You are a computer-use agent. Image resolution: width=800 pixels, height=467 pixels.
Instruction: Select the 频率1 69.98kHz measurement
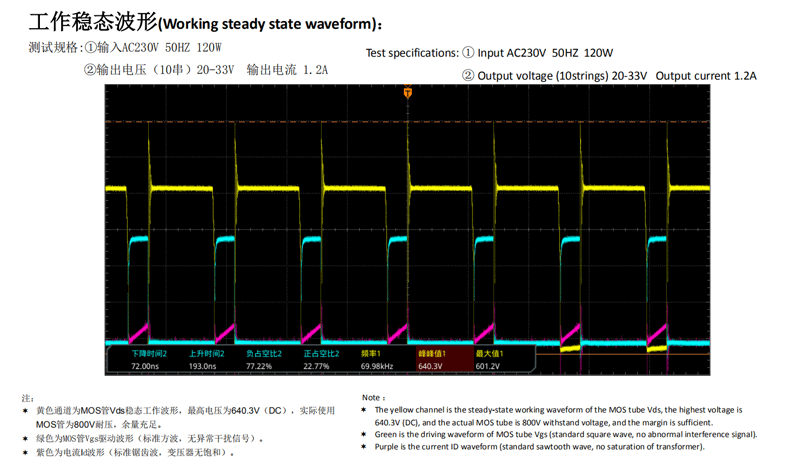tap(377, 360)
